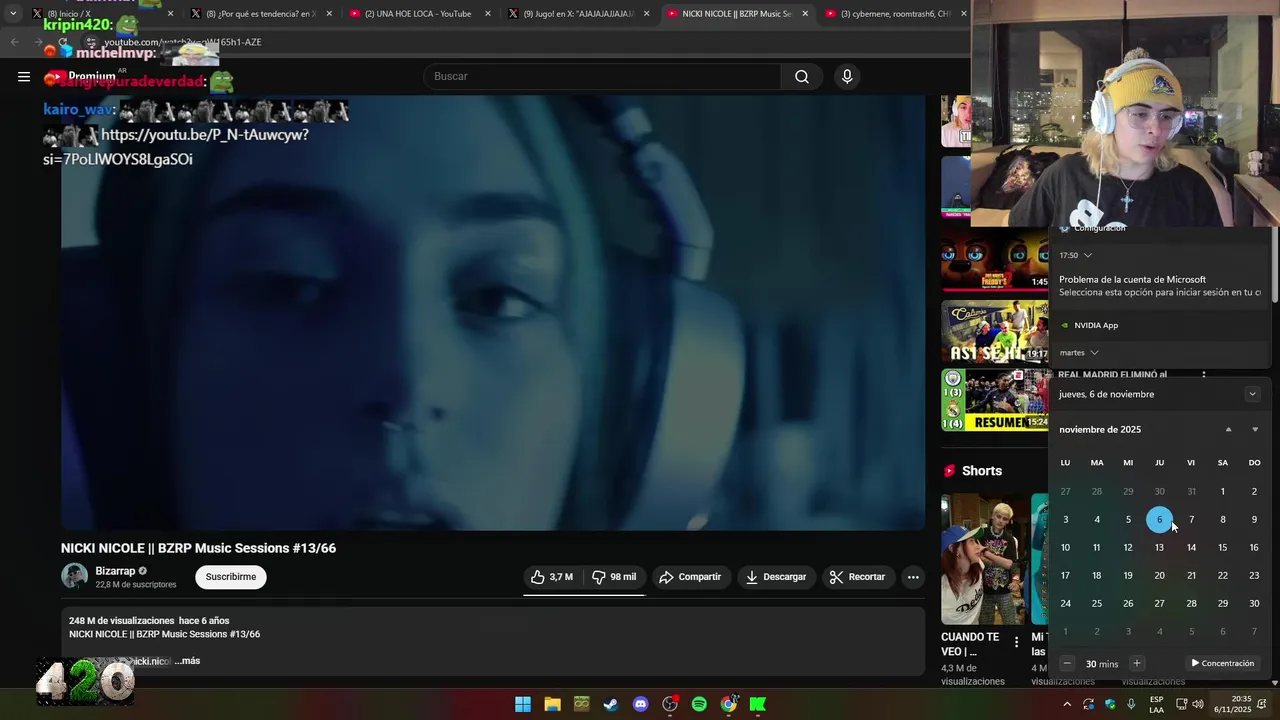Go to the previous month in calendar
This screenshot has height=720, width=1280.
coord(1229,430)
